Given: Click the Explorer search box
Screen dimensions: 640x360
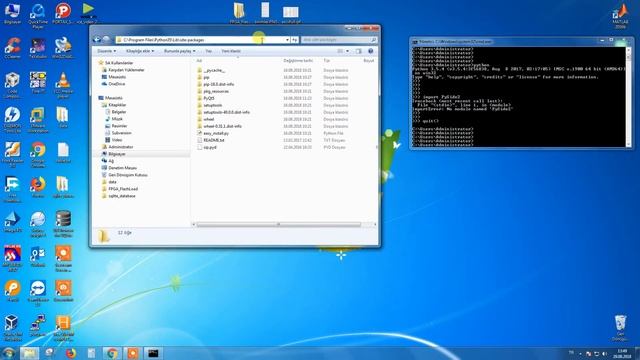Looking at the screenshot, I should coord(339,40).
